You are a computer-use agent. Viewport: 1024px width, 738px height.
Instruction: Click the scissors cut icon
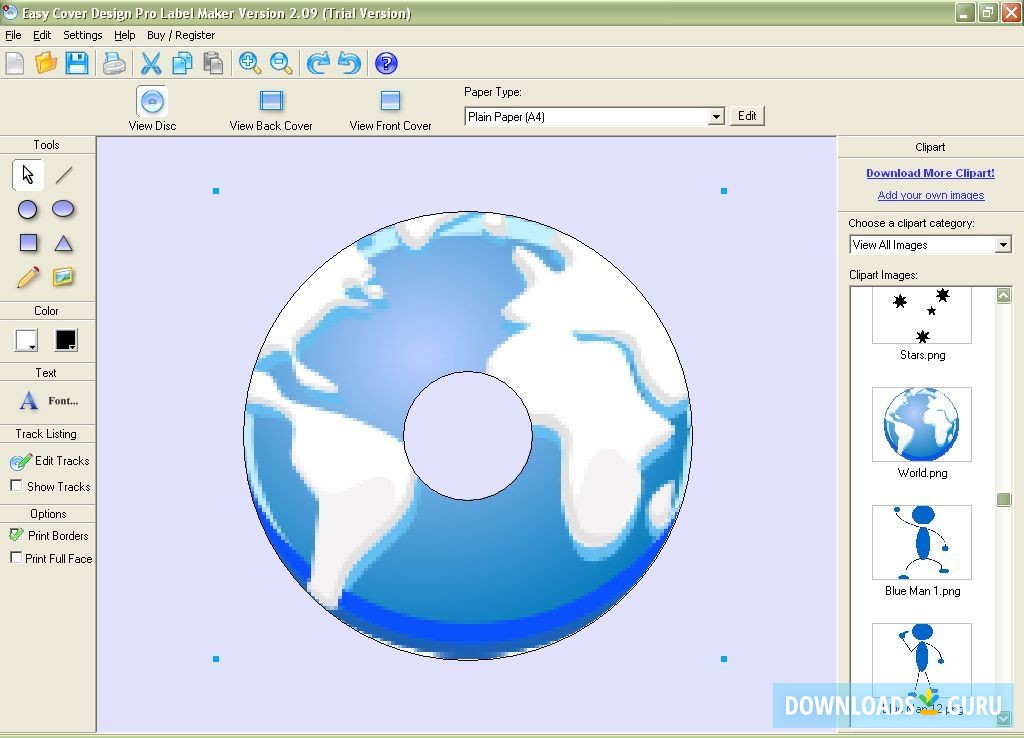[x=151, y=64]
